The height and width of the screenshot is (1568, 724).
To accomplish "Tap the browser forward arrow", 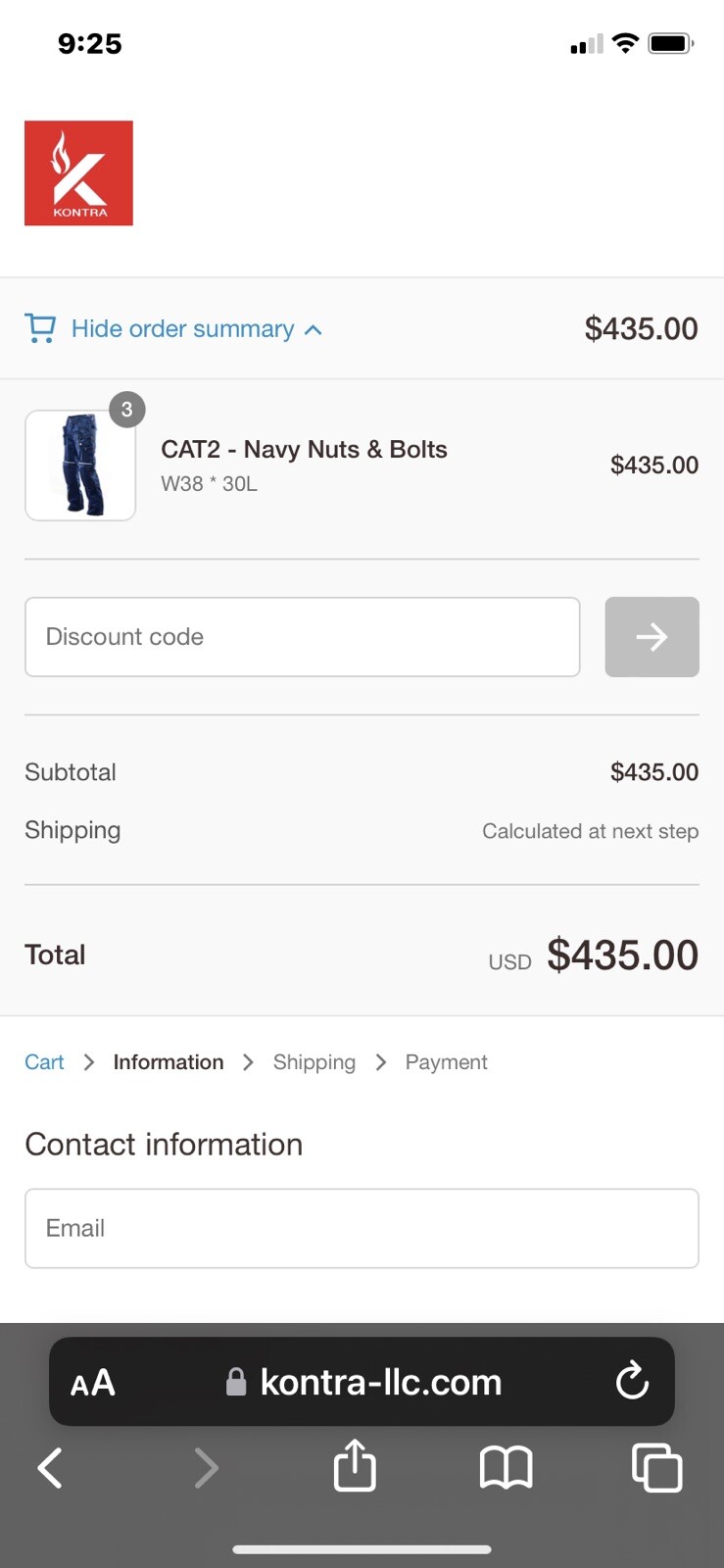I will coord(206,1468).
